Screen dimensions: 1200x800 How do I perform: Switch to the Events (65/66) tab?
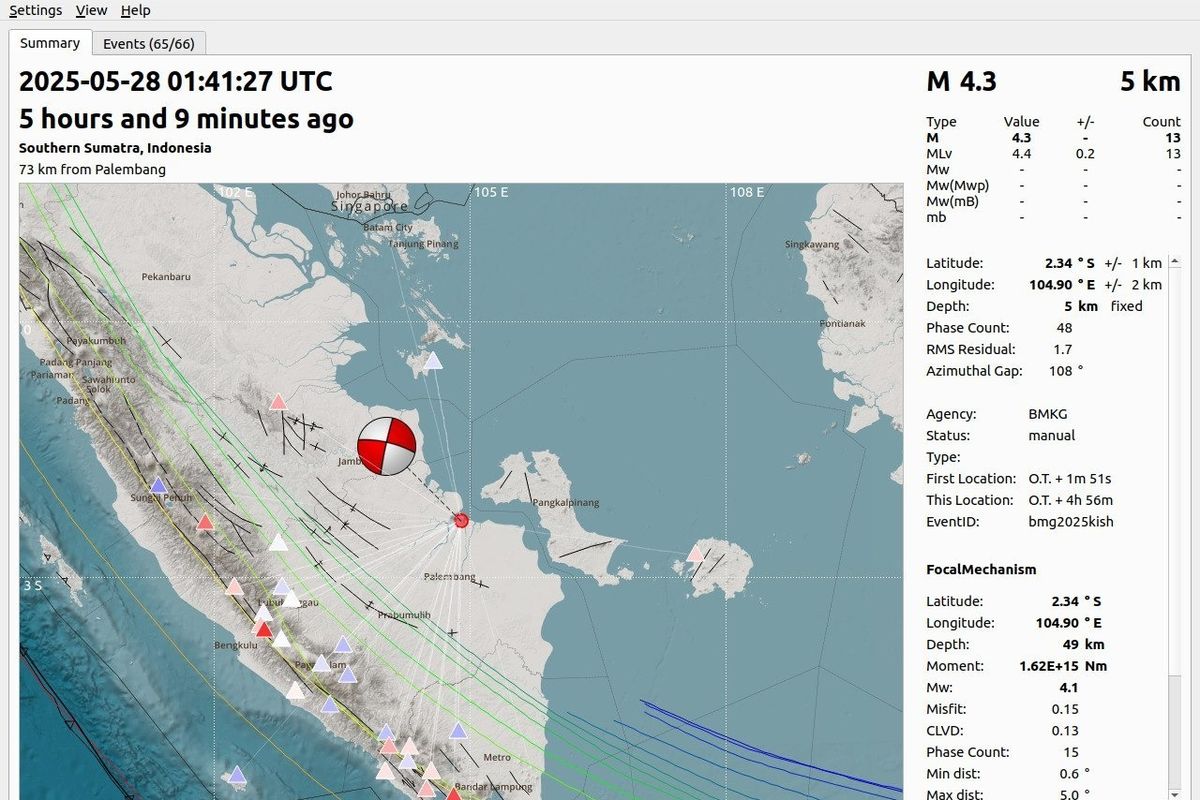coord(149,43)
